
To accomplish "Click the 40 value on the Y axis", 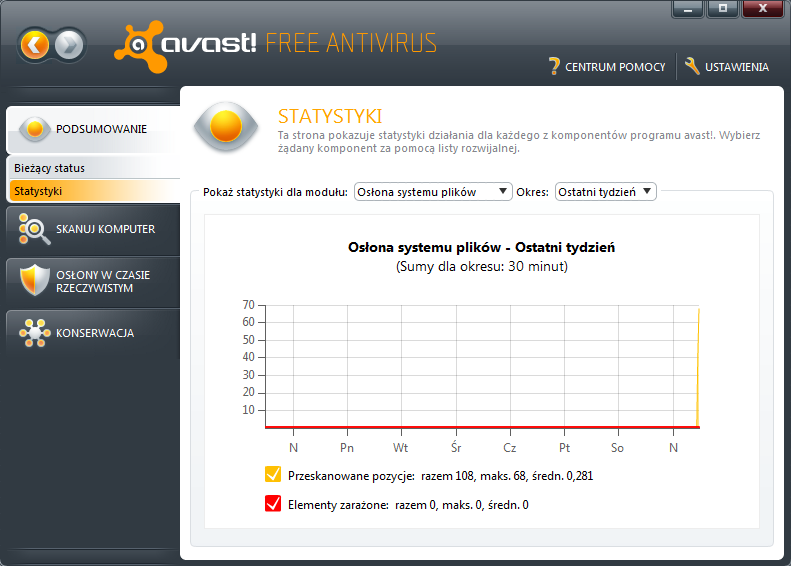I will click(x=249, y=357).
